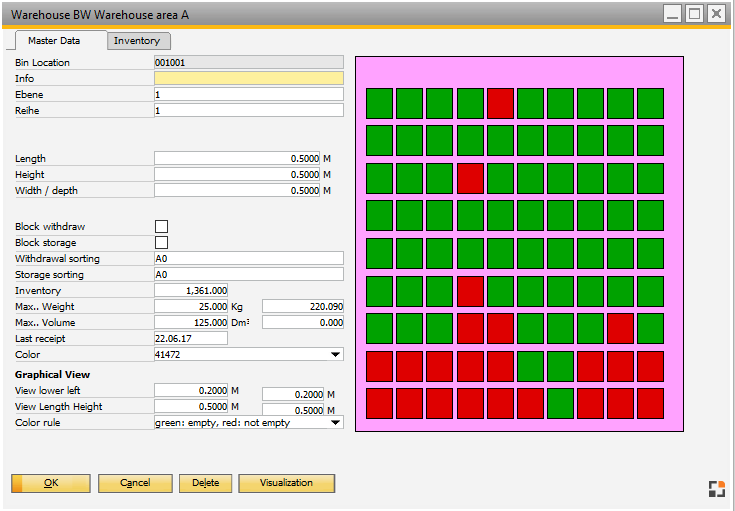Select the red bin in the third grid row
The width and height of the screenshot is (735, 511).
(470, 178)
